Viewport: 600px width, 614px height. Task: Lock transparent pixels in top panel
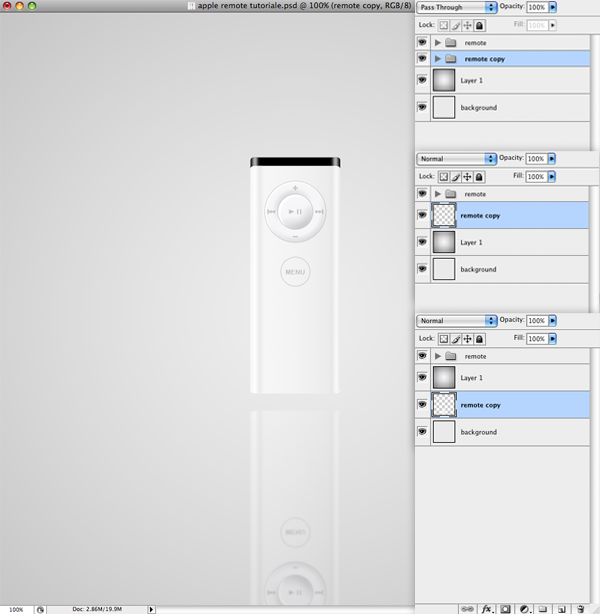coord(443,25)
